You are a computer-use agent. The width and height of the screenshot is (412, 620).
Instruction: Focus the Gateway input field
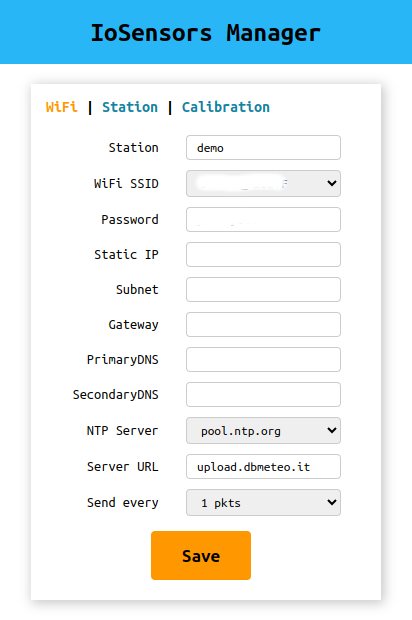click(x=263, y=324)
